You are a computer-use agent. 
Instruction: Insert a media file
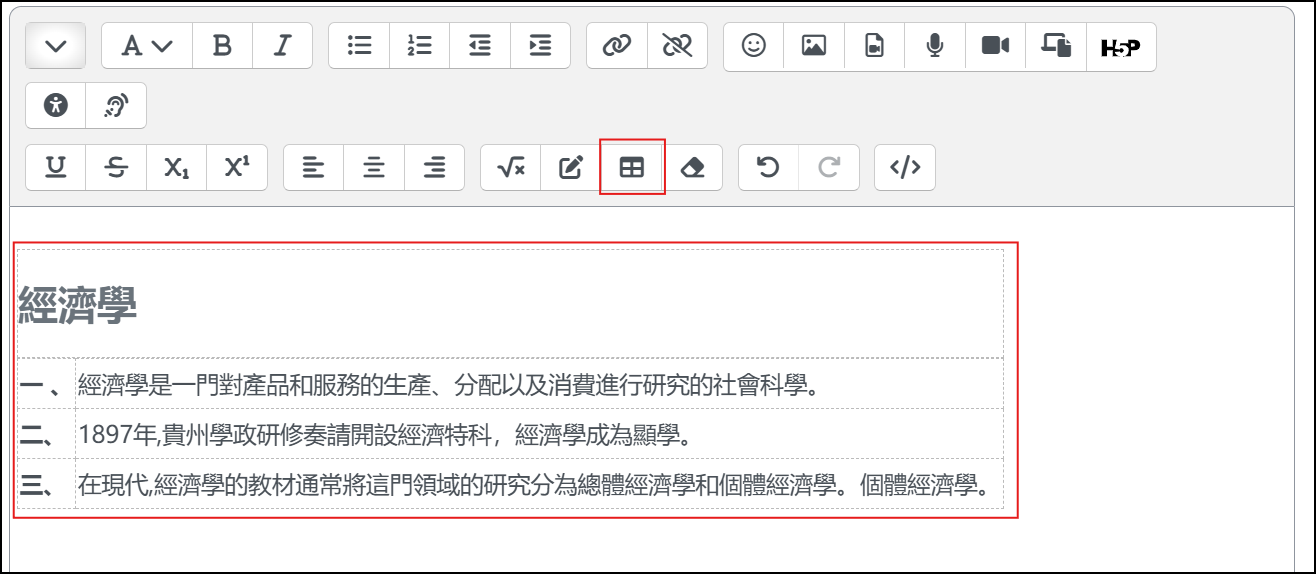pos(875,46)
